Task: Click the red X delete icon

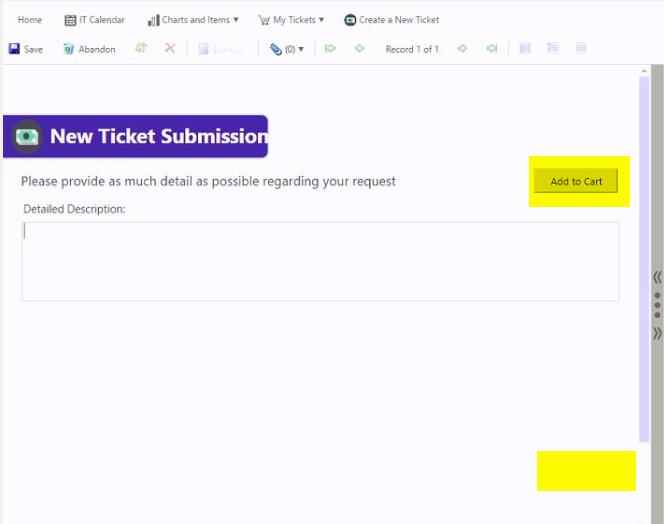Action: (x=170, y=49)
